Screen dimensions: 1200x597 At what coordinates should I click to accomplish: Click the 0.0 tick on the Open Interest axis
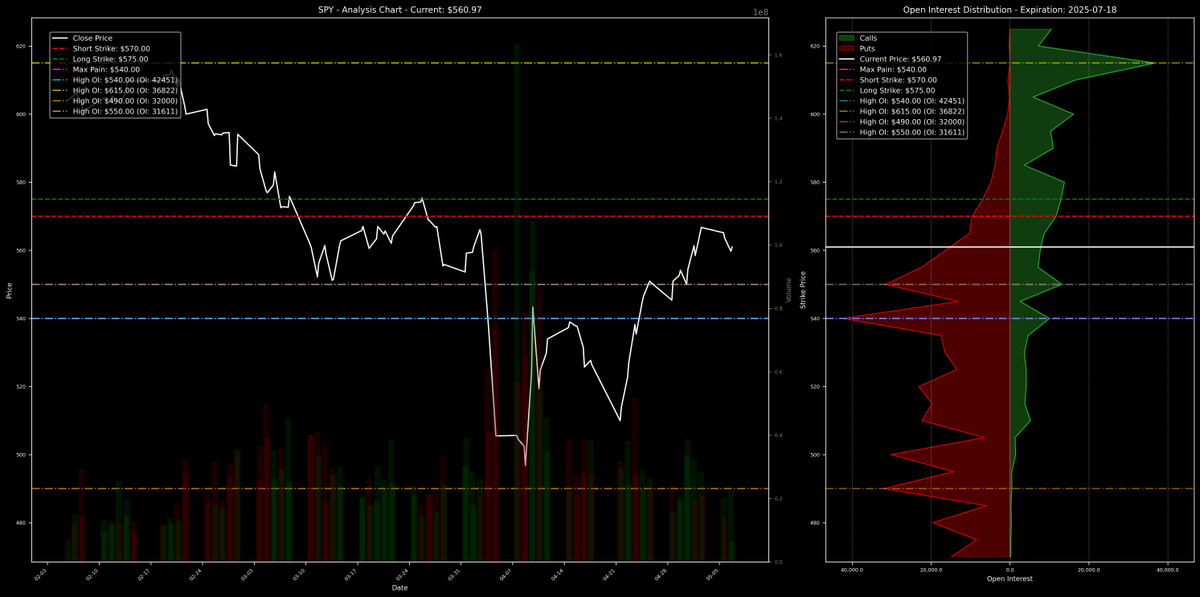pos(1010,570)
